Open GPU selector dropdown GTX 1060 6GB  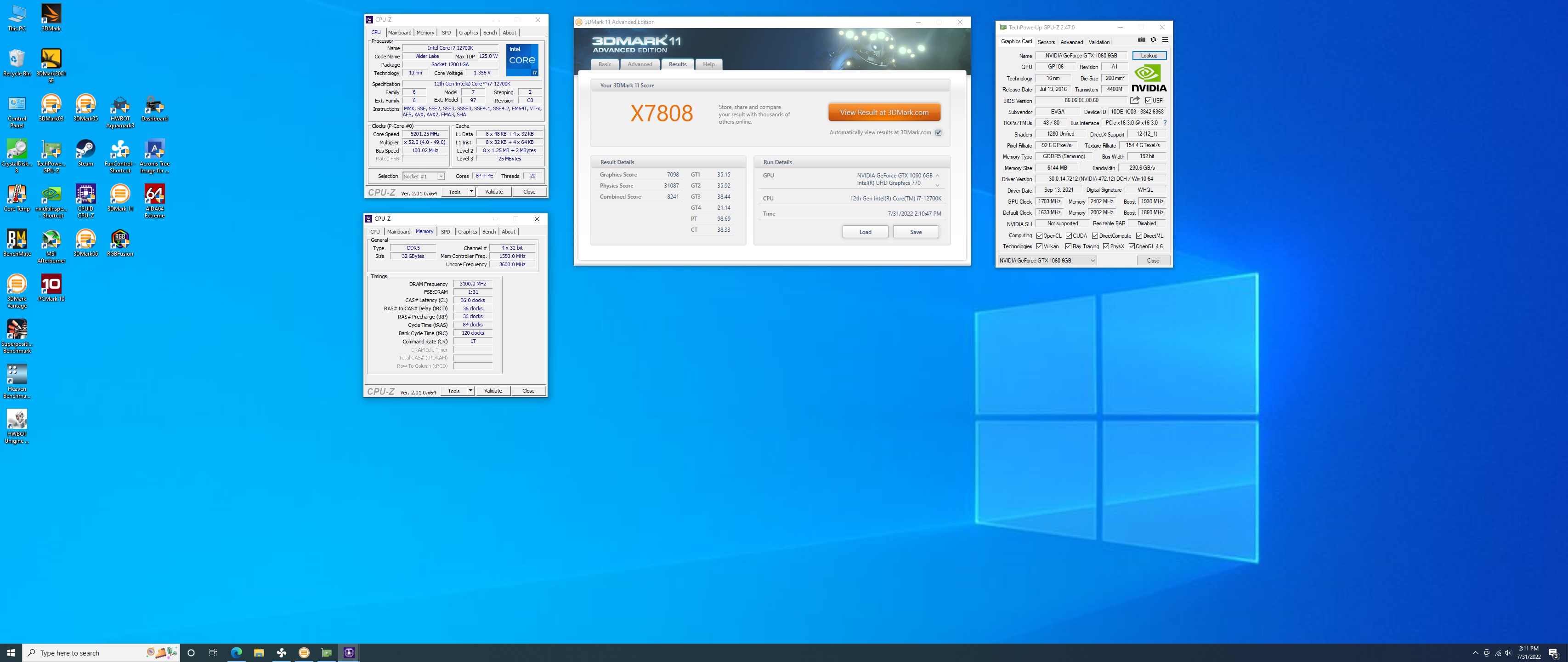click(x=1047, y=261)
